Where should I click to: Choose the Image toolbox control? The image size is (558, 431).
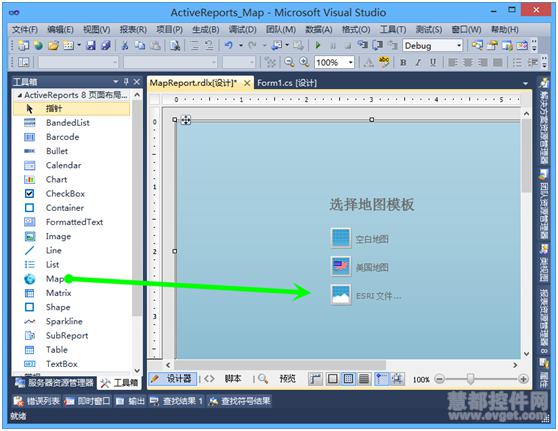click(58, 236)
